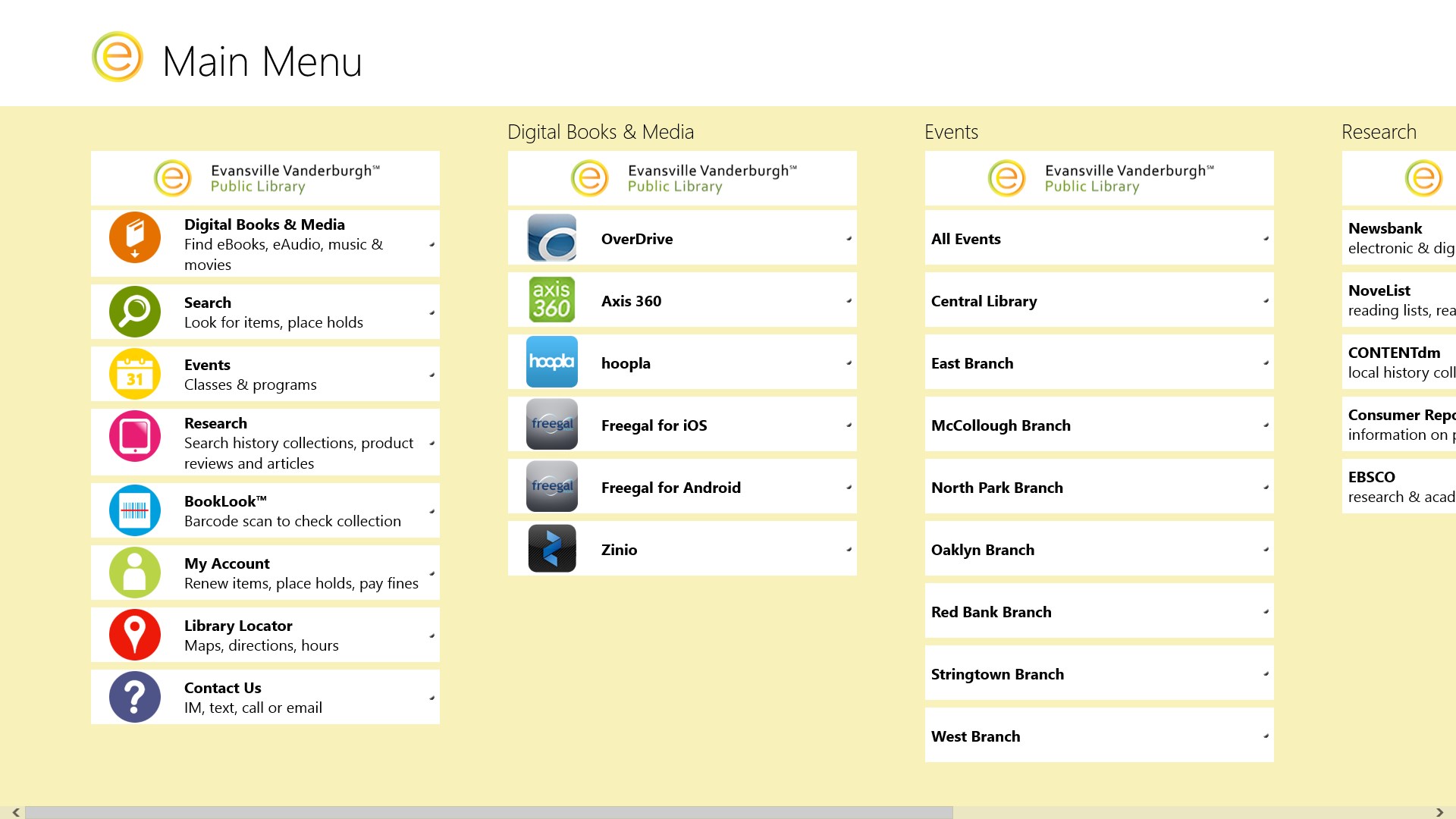The height and width of the screenshot is (819, 1456).
Task: Open the My Account person icon
Action: [x=135, y=573]
